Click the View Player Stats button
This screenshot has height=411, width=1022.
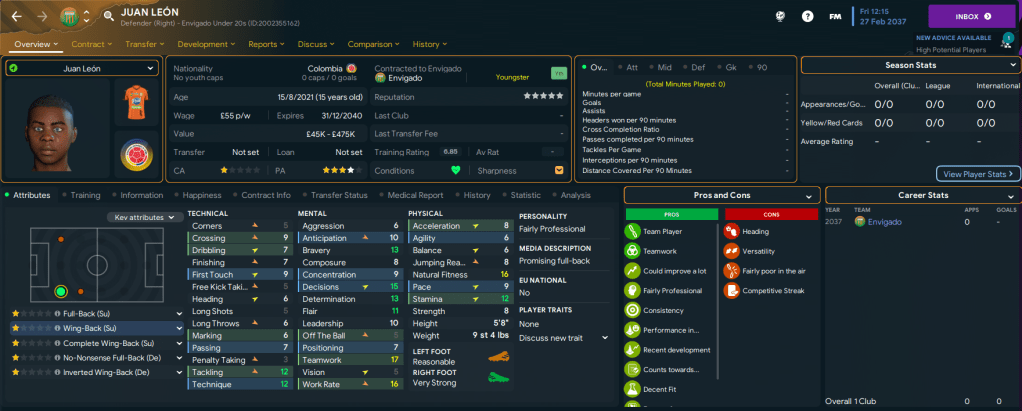(x=977, y=173)
